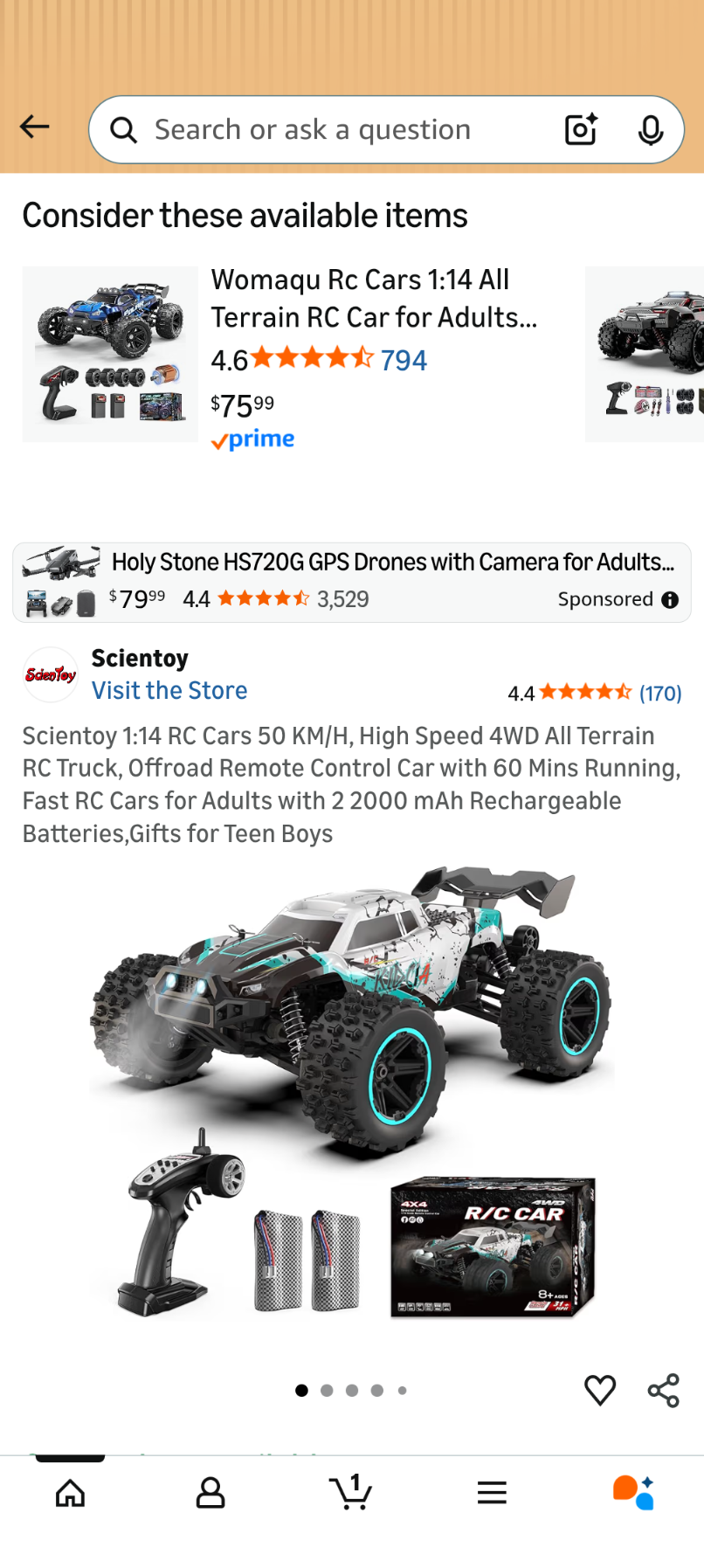Go to Home tab
Screen dimensions: 704x1568
[70, 1493]
